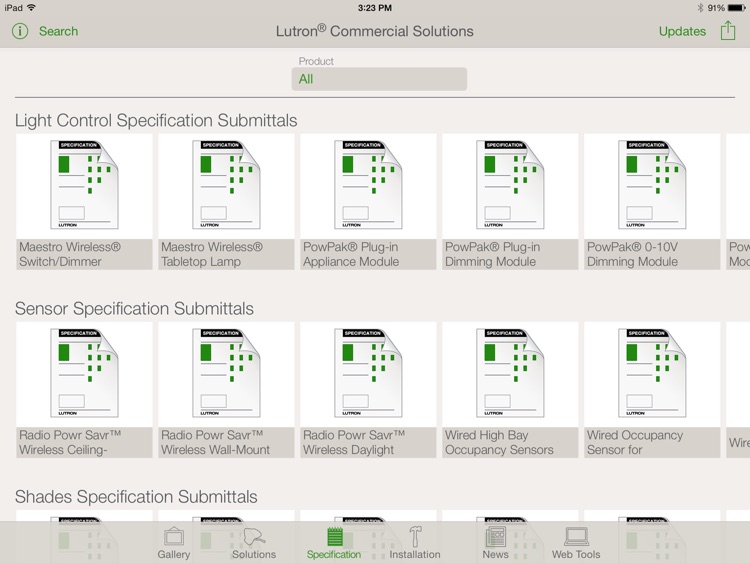Open Wired Occupancy Sensor spec document
This screenshot has width=750, height=563.
[x=652, y=373]
